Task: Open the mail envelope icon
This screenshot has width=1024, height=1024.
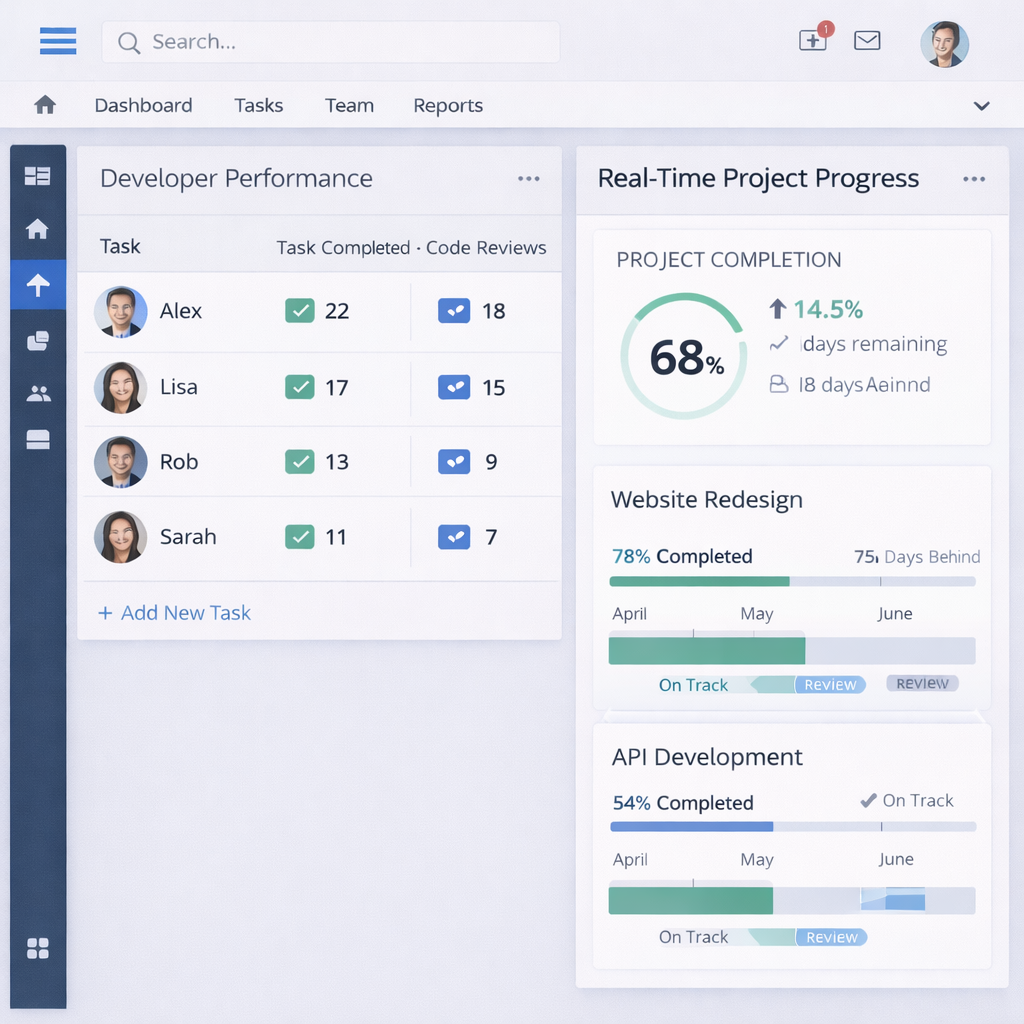Action: pos(867,40)
